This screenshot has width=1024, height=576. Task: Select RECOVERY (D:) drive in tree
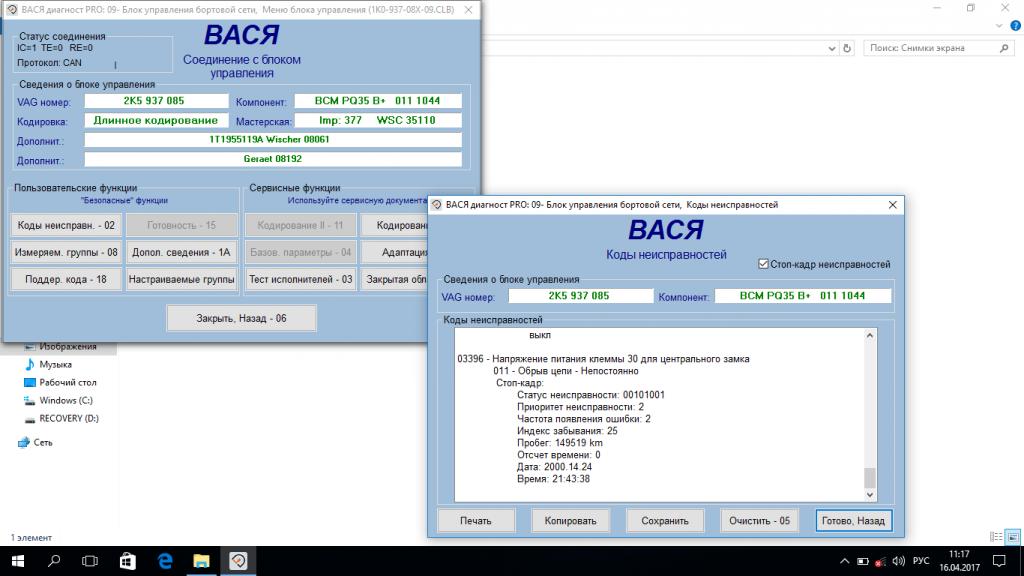coord(69,418)
